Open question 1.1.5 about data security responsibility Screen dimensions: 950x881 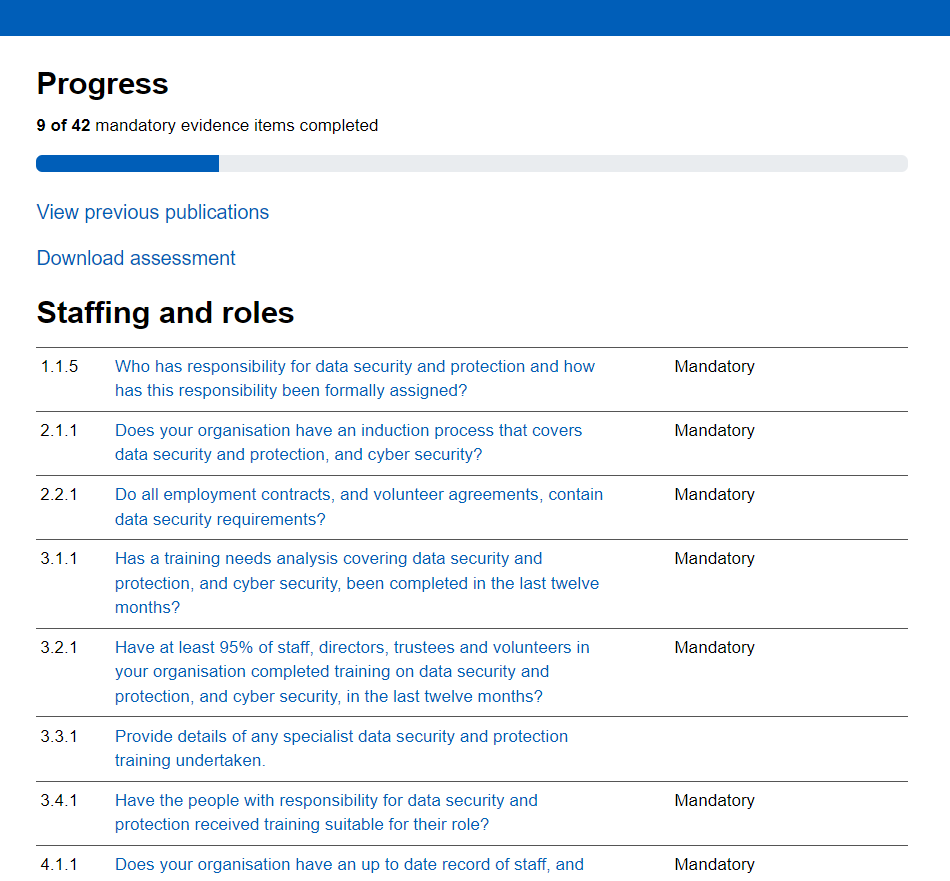pyautogui.click(x=354, y=378)
